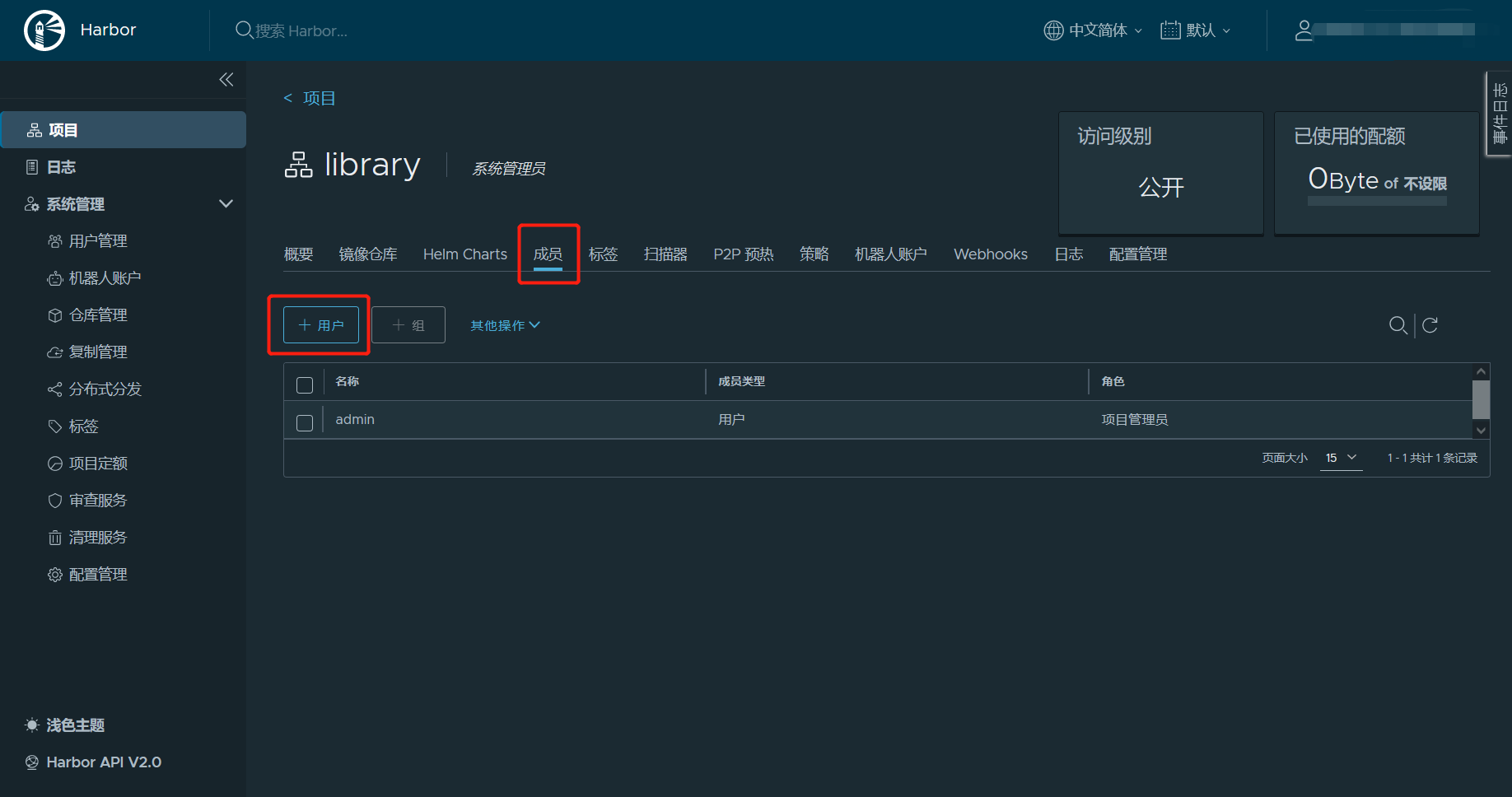Open the Harbor API V2.0 link
Screen dimensions: 1512x797
click(104, 762)
